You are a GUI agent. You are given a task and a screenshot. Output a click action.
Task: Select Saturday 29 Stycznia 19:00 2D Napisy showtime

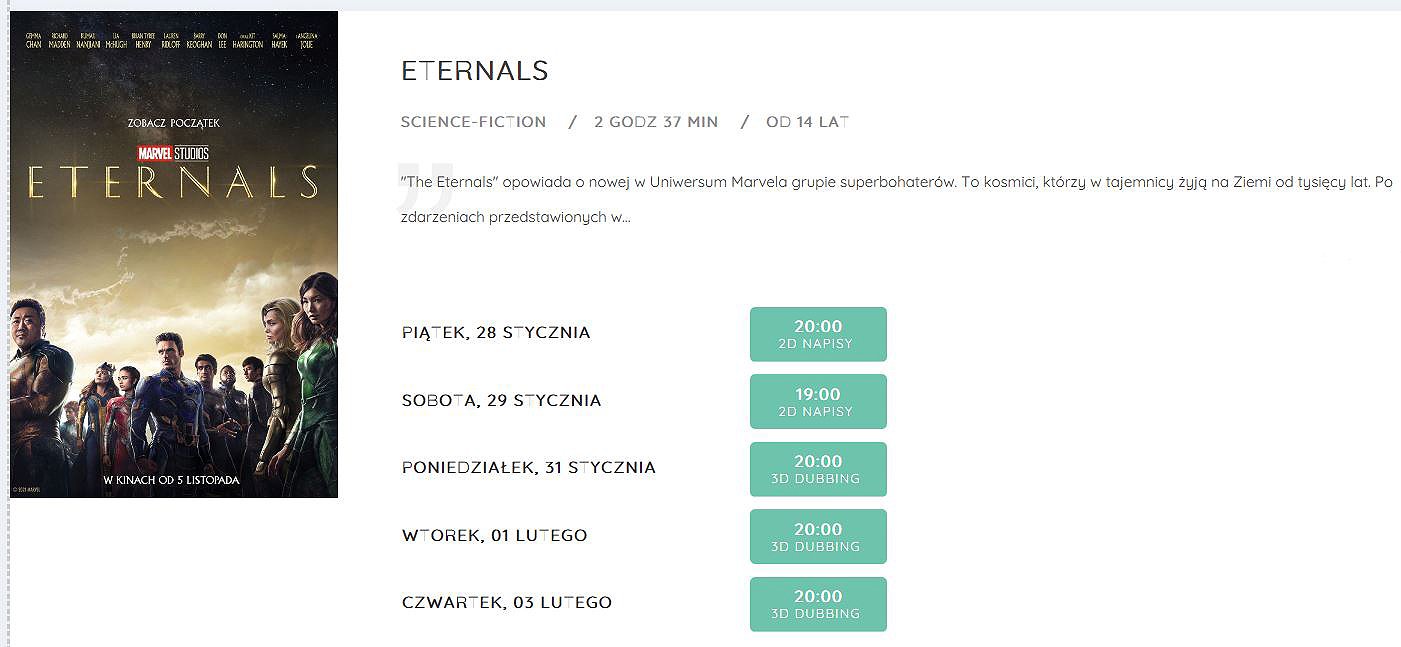(818, 402)
